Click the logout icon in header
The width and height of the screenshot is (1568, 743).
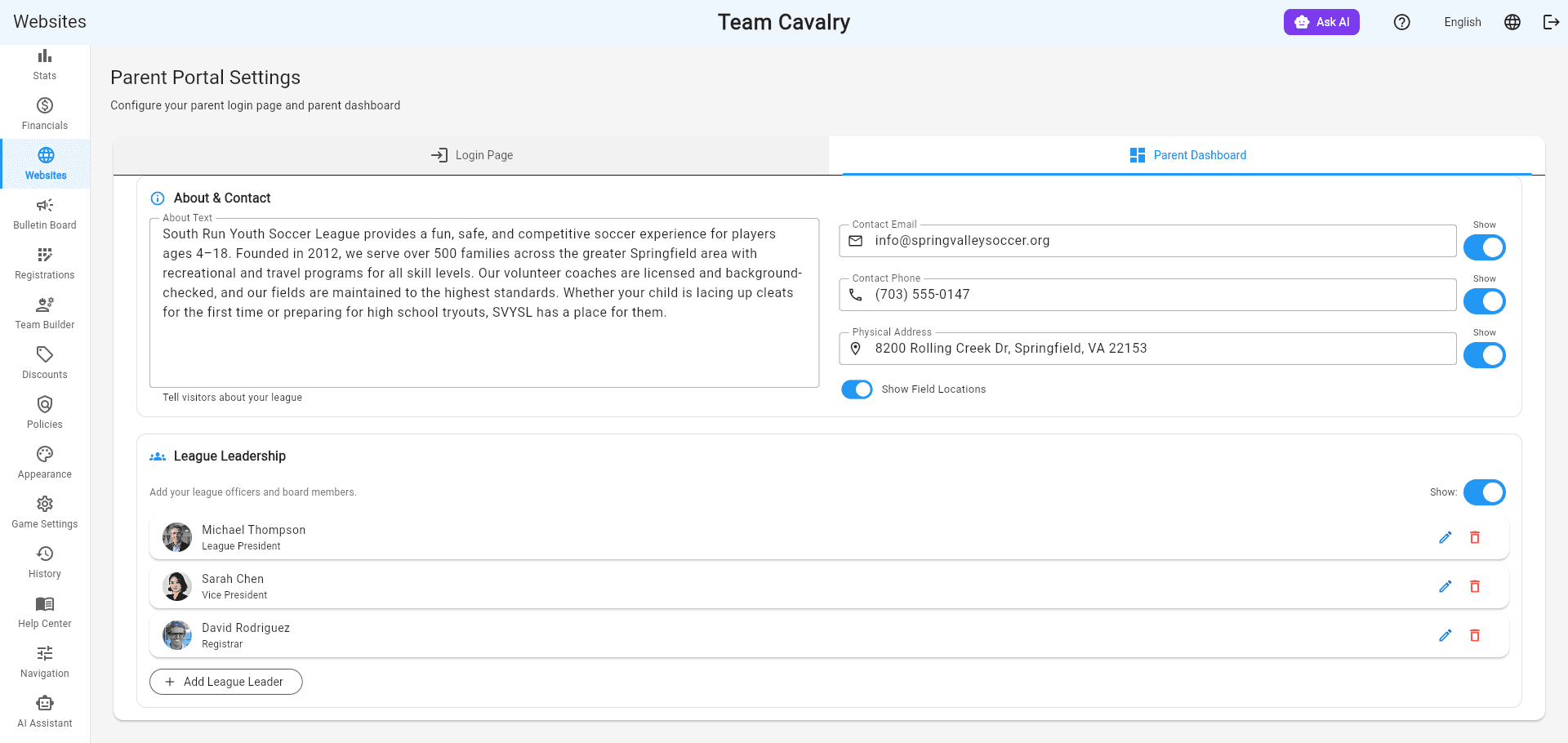1551,22
